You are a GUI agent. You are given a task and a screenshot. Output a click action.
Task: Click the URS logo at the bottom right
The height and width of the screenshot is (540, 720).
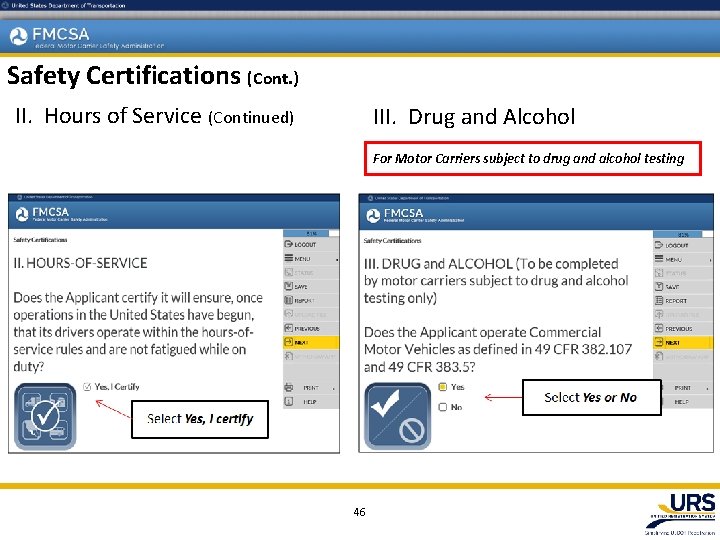pos(681,513)
